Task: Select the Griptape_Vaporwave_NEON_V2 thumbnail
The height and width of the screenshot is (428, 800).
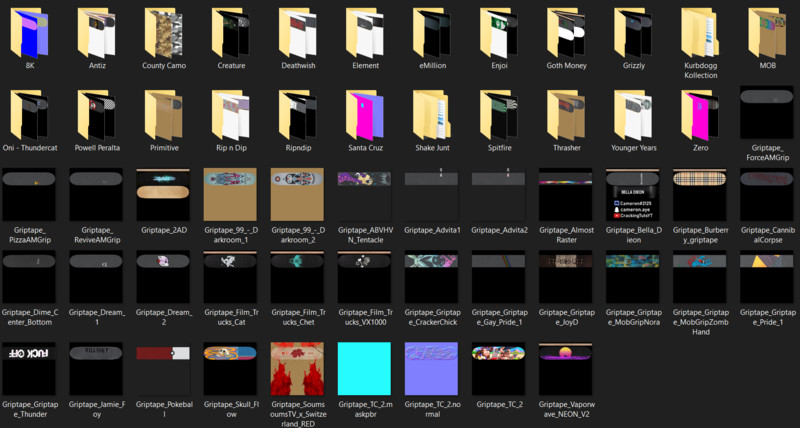Action: click(566, 369)
